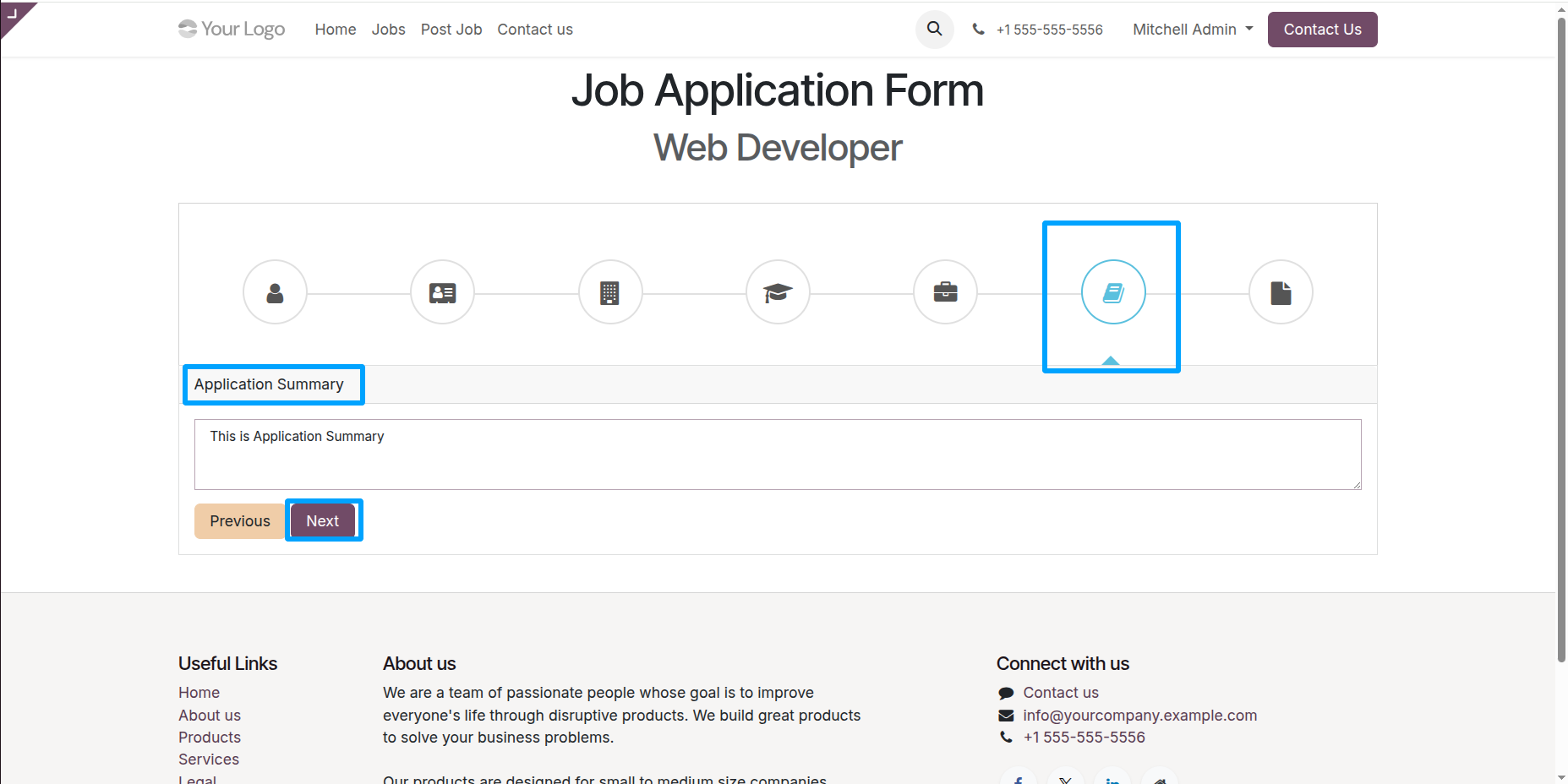
Task: Select the chat bubble icon near Contact us
Action: coord(1006,693)
